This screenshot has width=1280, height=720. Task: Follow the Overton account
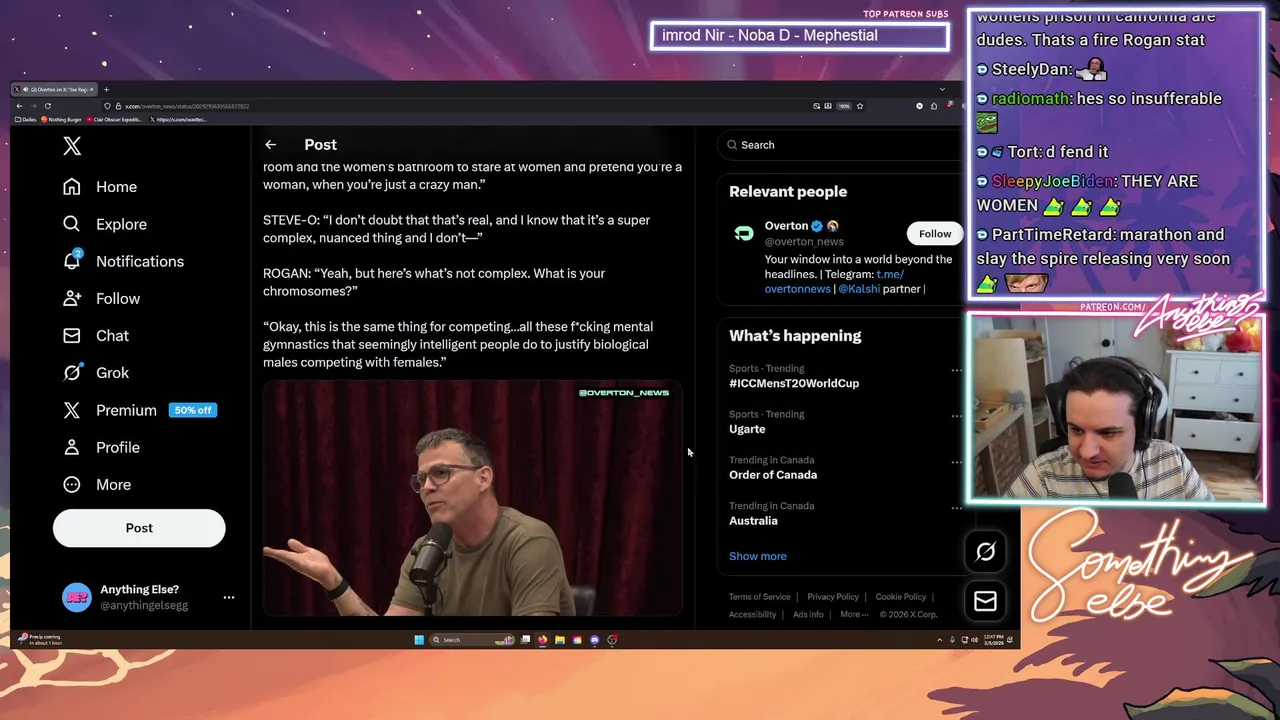935,234
